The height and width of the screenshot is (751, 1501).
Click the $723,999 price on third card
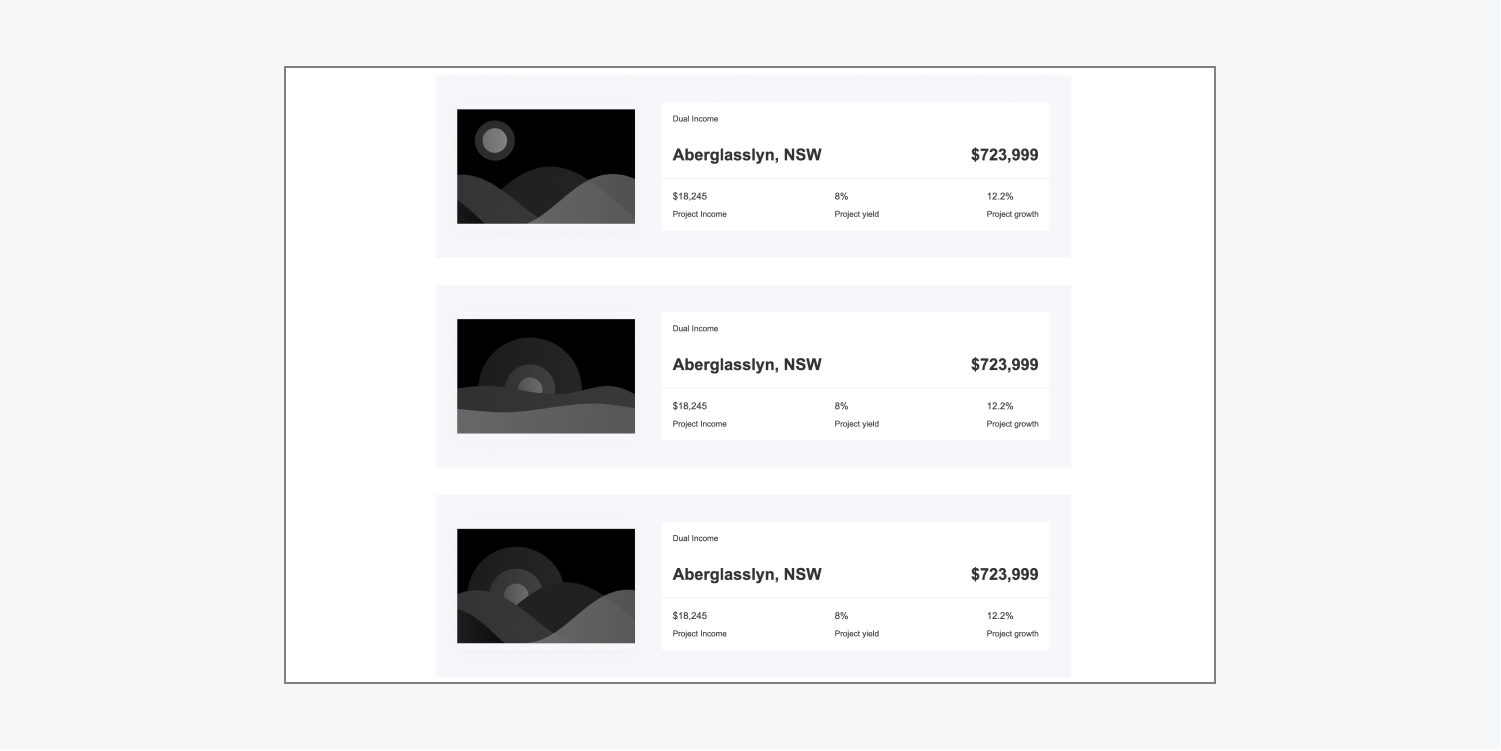pyautogui.click(x=1003, y=574)
